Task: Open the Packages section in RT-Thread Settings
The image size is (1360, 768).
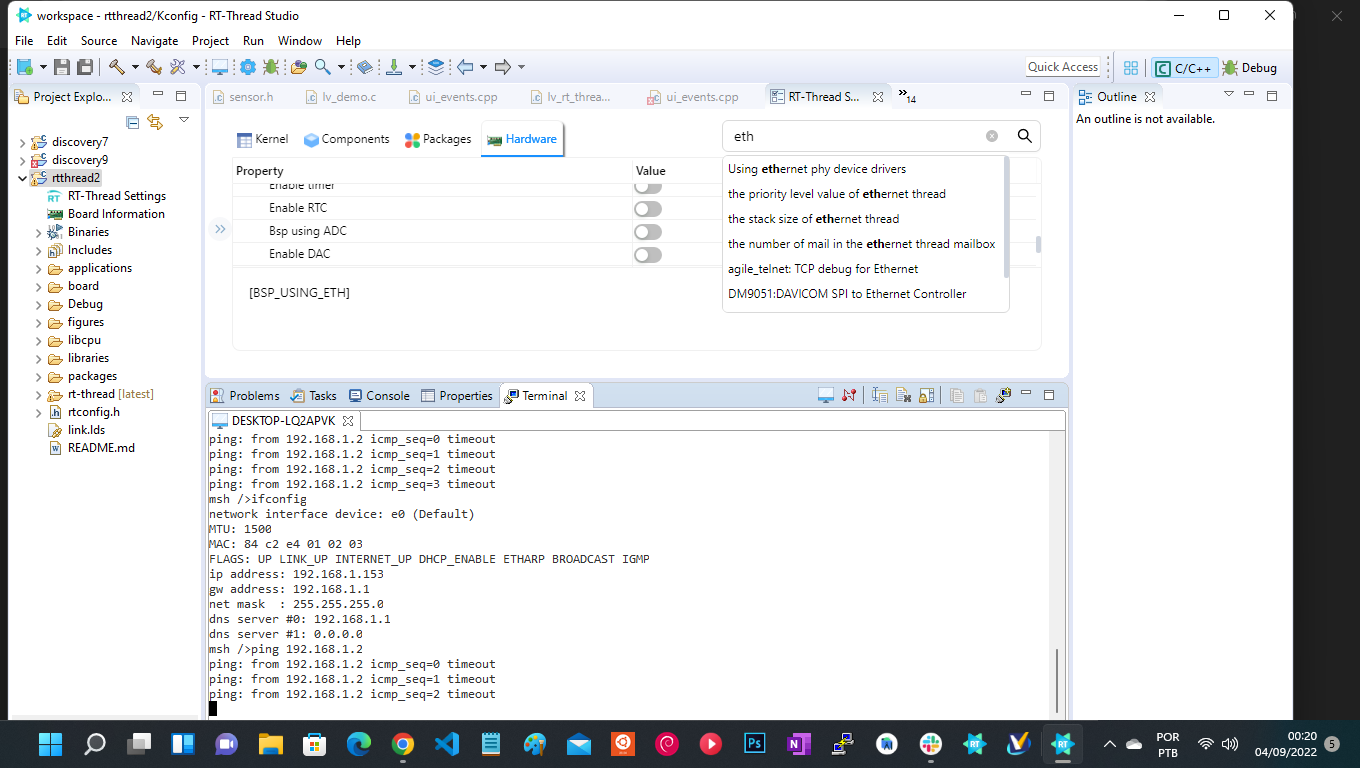Action: coord(437,139)
